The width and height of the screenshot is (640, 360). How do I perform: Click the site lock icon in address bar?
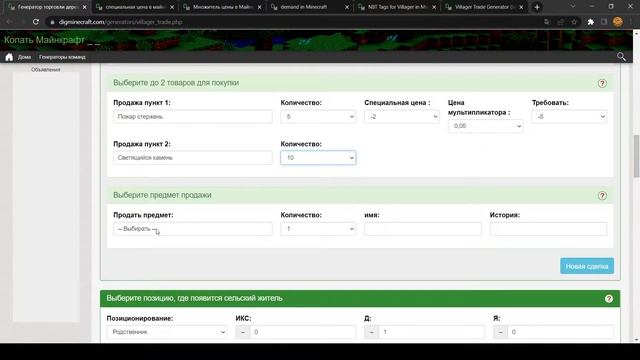(52, 22)
